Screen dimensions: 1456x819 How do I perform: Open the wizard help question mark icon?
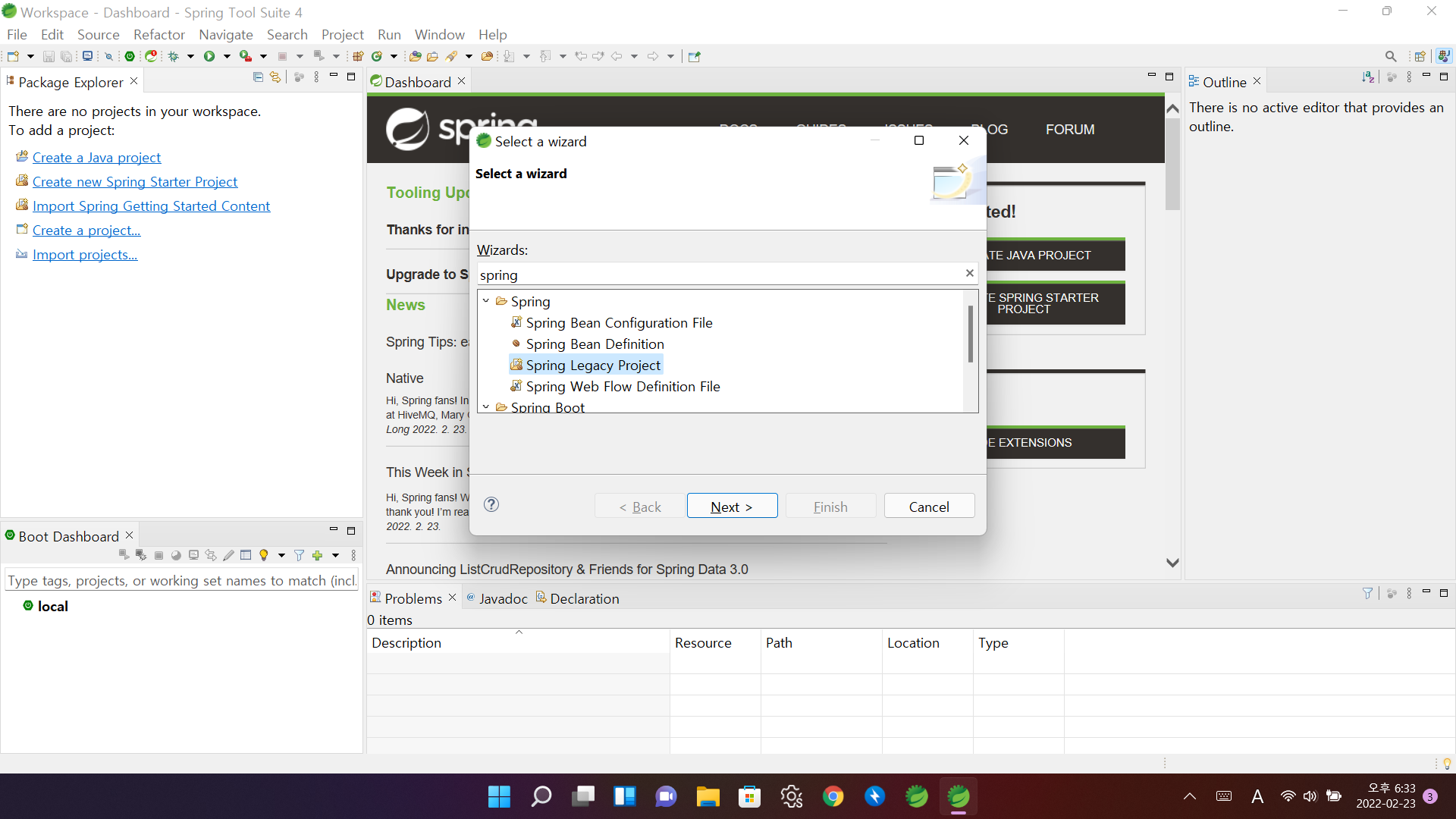[491, 505]
